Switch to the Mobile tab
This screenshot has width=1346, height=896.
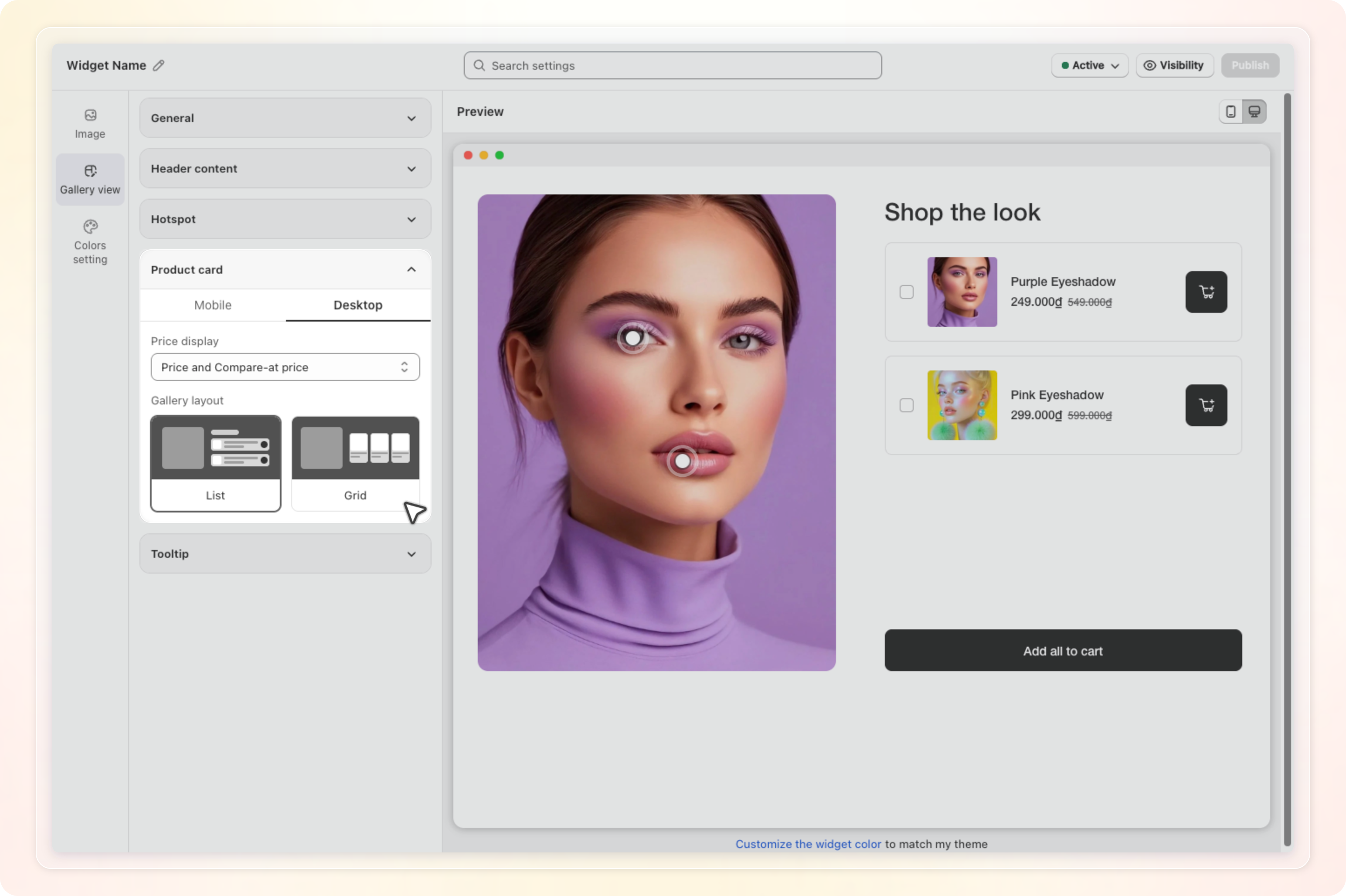click(x=213, y=305)
